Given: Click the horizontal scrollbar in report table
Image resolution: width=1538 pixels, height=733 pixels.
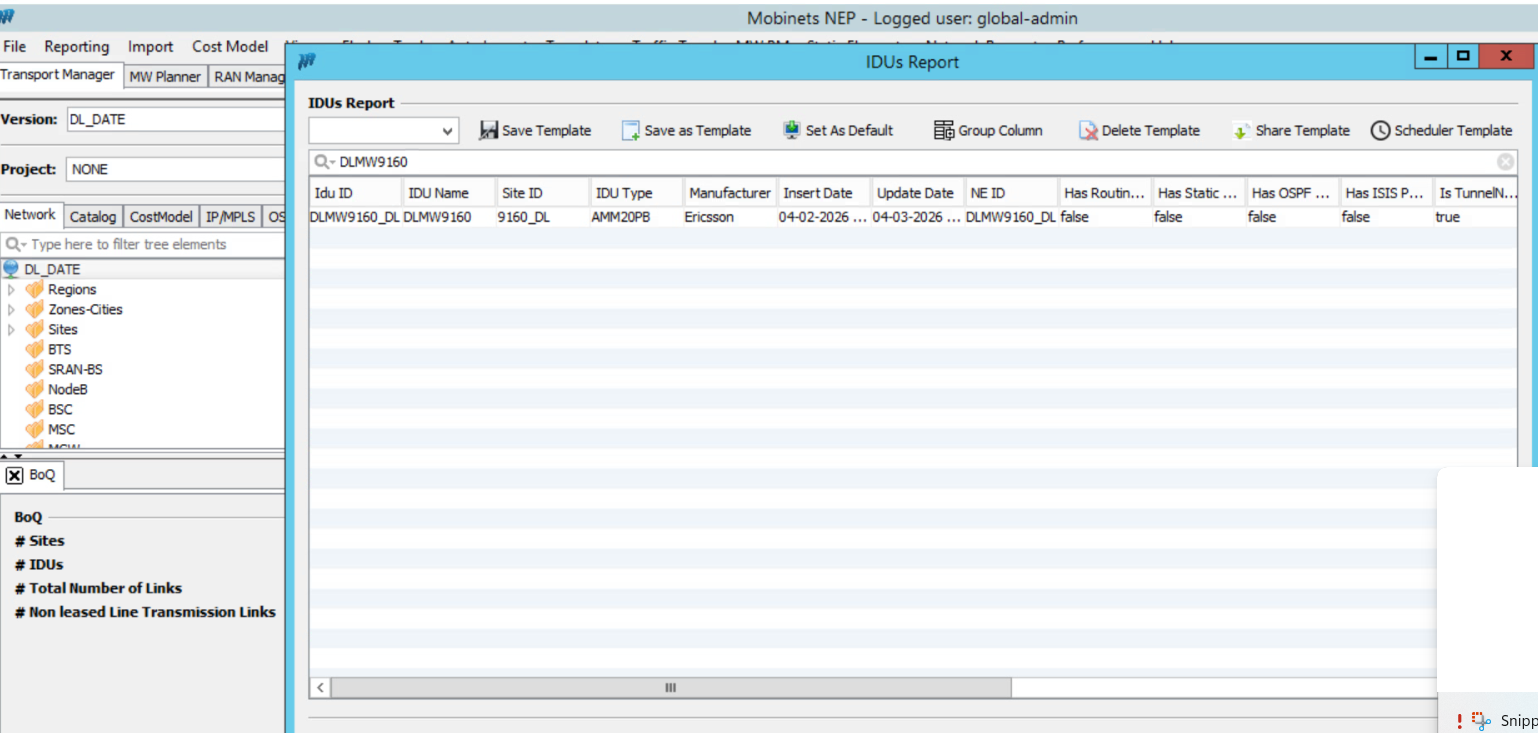Looking at the screenshot, I should click(670, 688).
